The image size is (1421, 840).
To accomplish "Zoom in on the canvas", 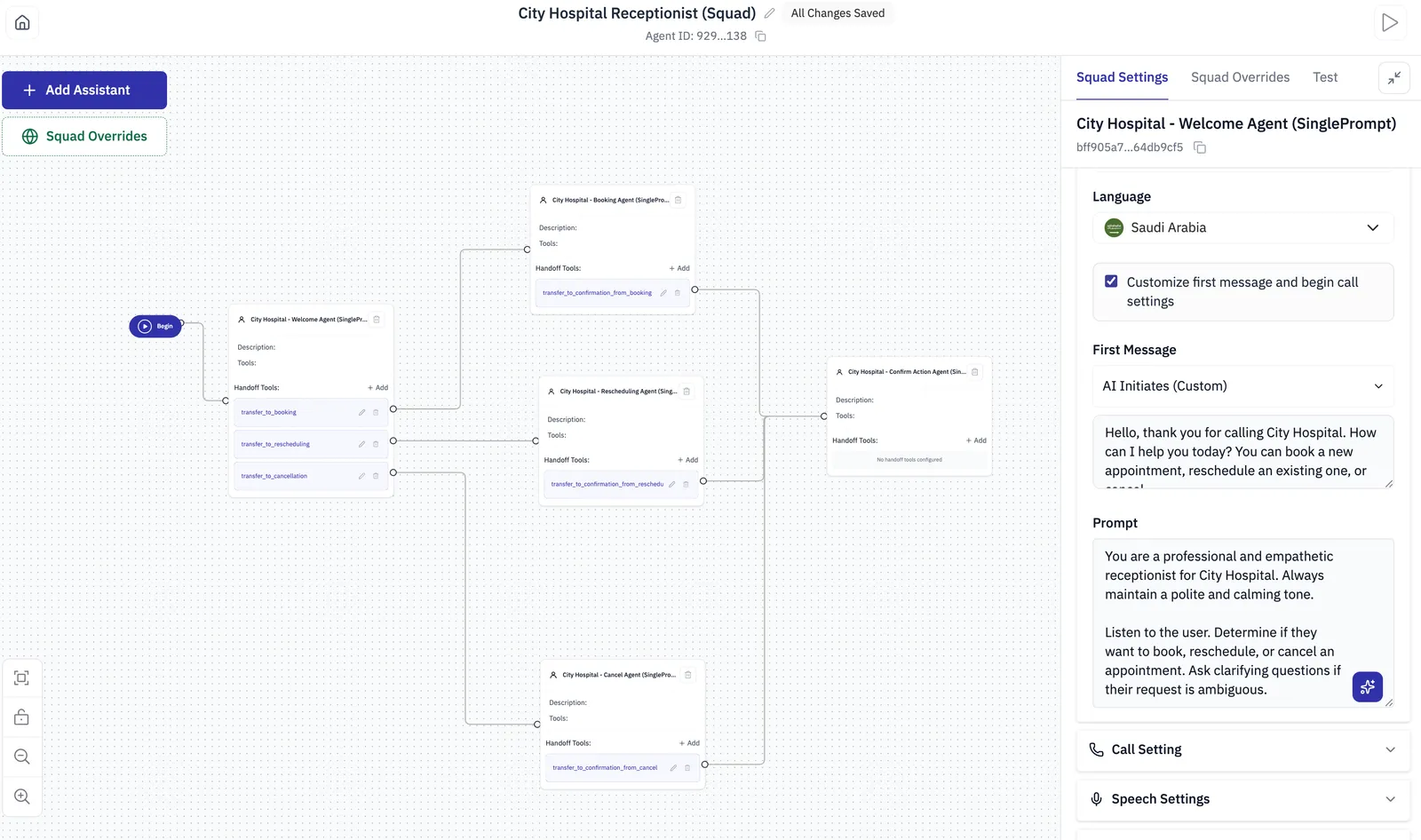I will (x=22, y=796).
